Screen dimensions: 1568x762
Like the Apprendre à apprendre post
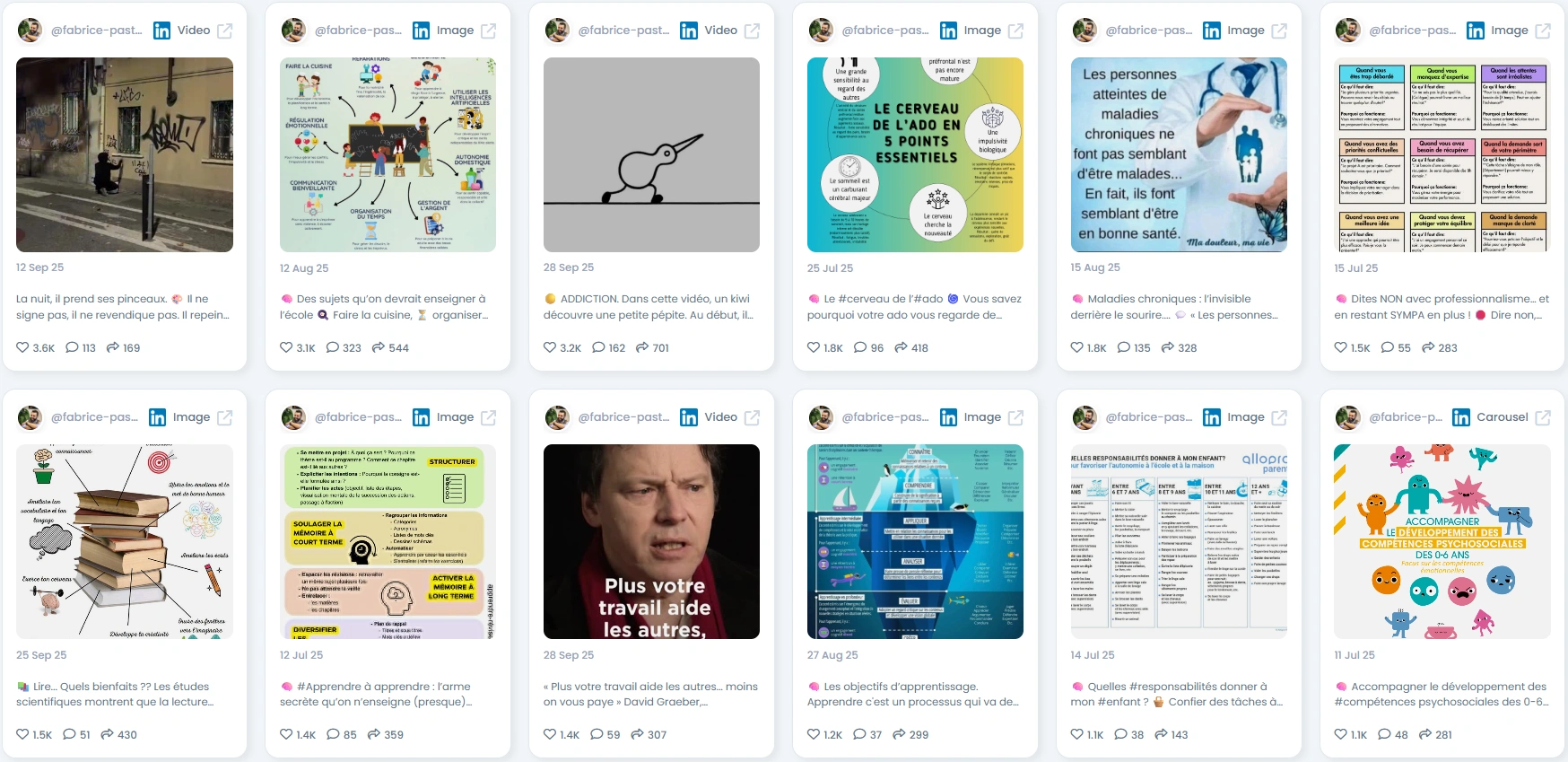click(286, 734)
